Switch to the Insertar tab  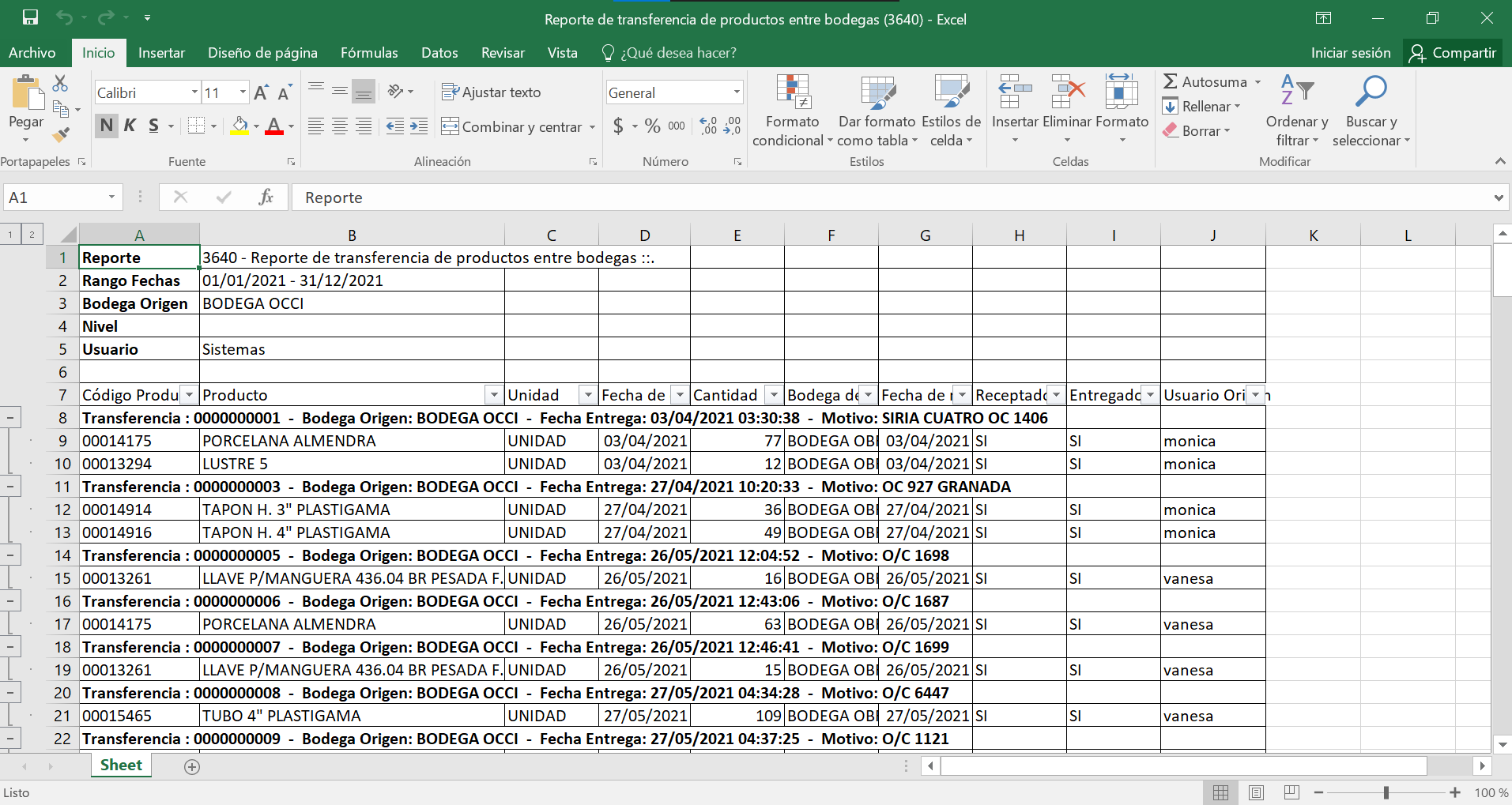pyautogui.click(x=161, y=53)
